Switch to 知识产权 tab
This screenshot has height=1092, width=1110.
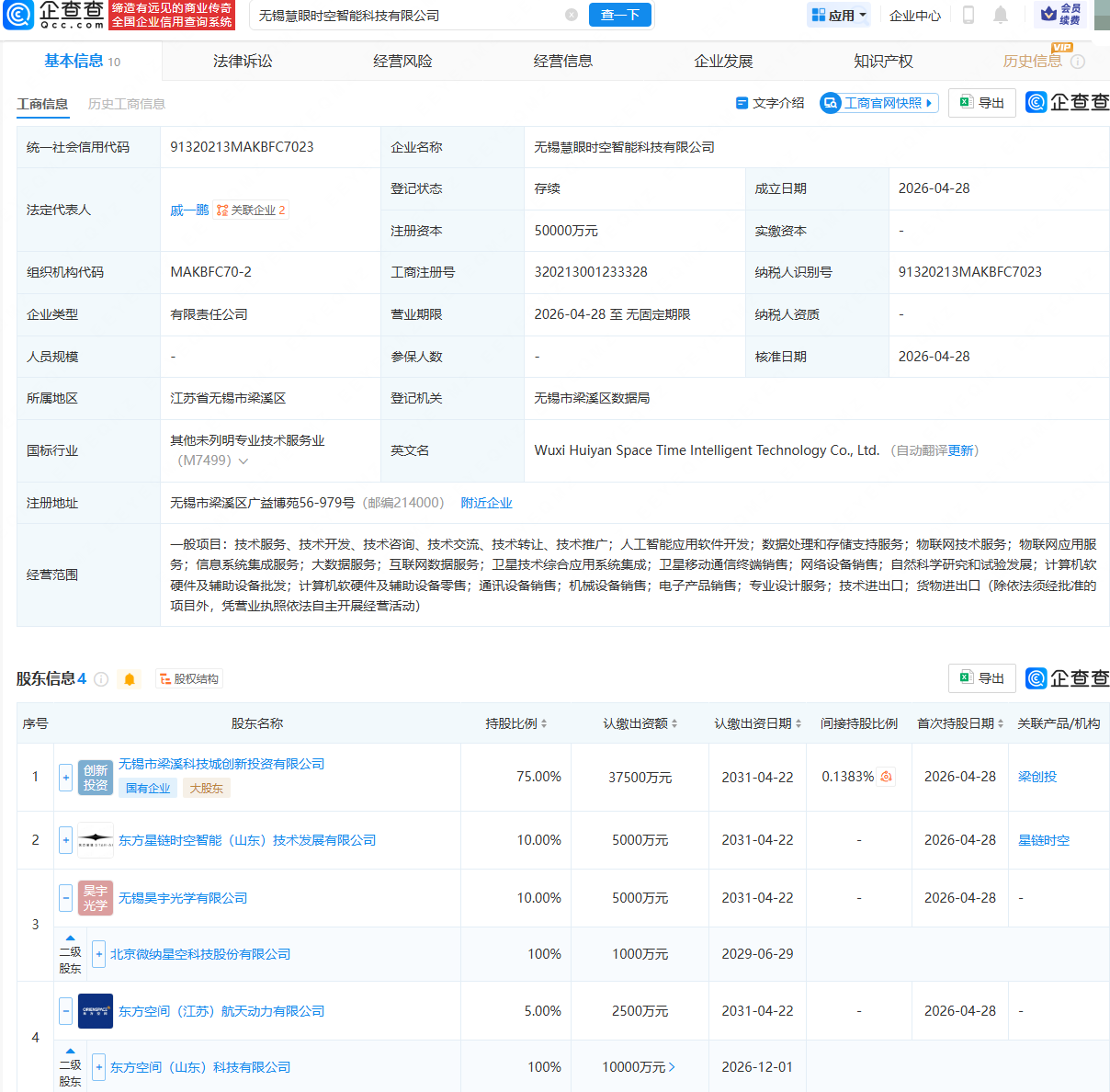(x=883, y=62)
